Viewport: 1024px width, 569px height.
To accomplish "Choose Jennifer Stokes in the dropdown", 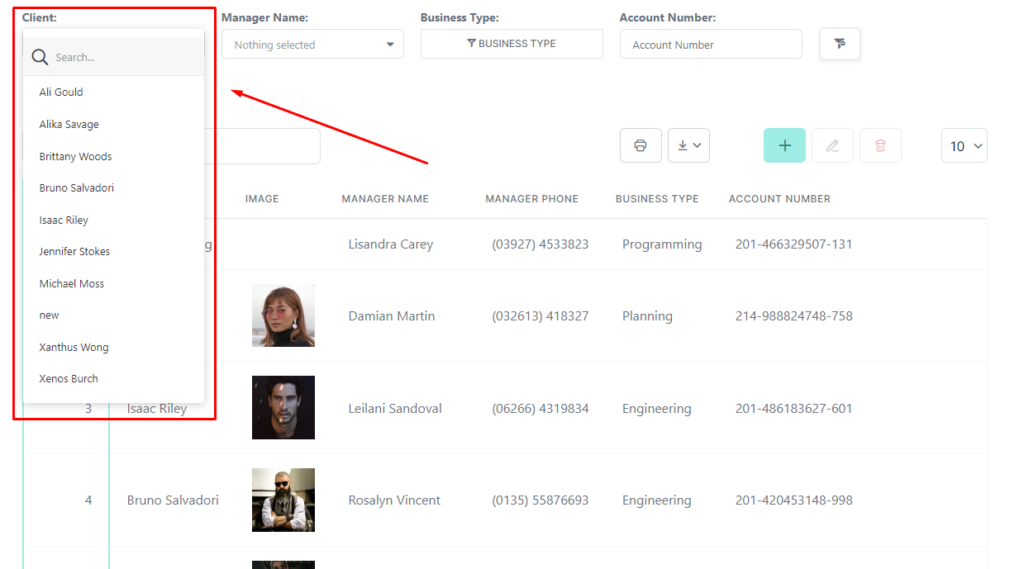I will tap(74, 251).
